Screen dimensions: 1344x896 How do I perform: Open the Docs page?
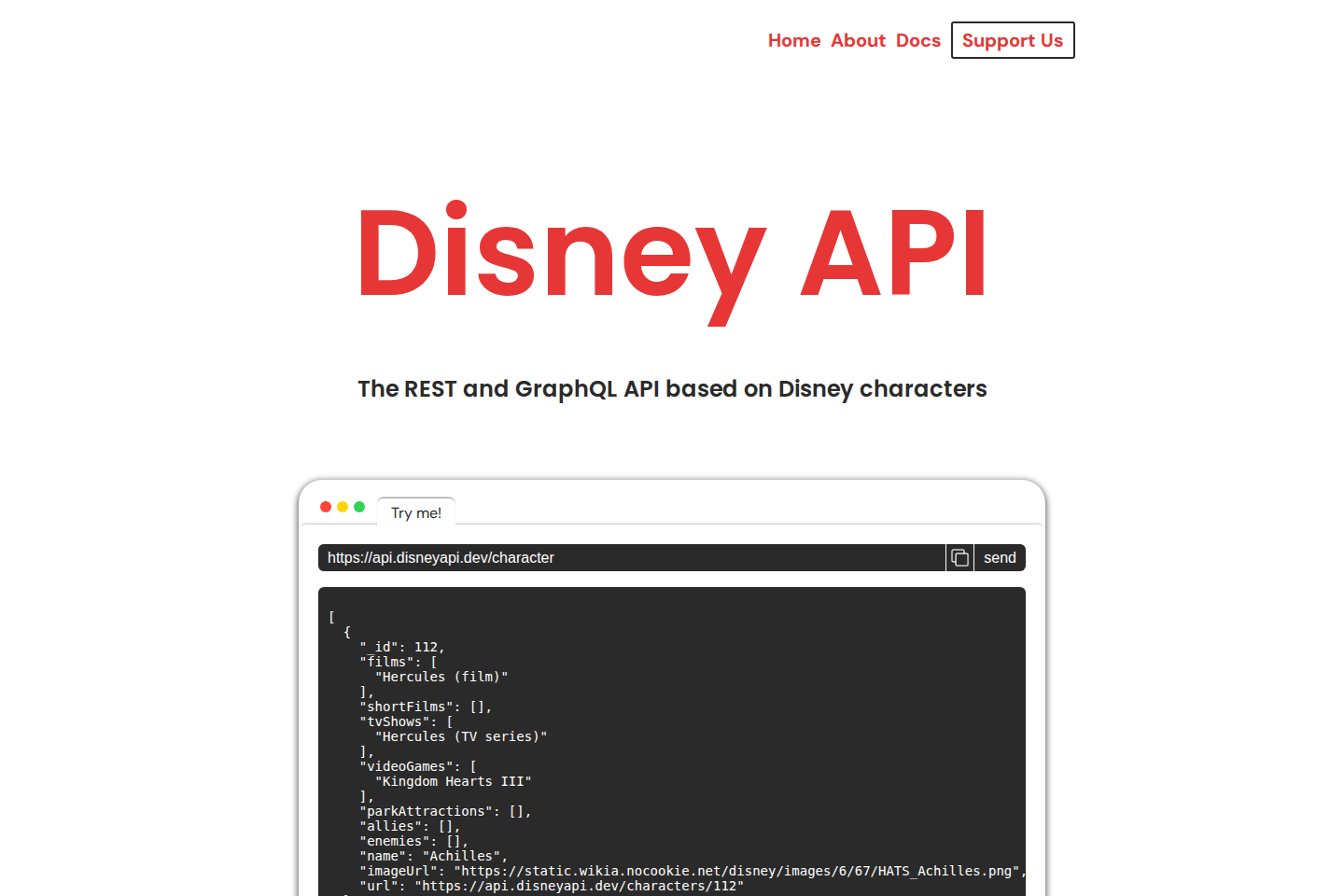918,40
